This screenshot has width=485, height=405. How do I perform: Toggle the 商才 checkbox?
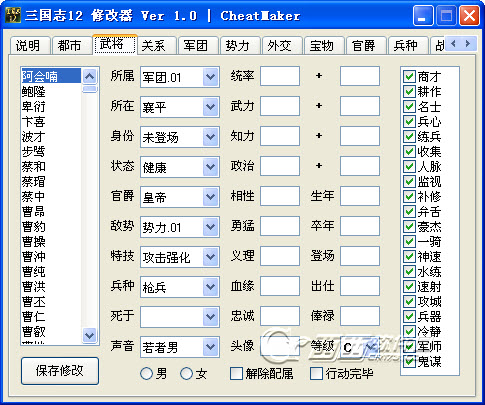(x=409, y=76)
